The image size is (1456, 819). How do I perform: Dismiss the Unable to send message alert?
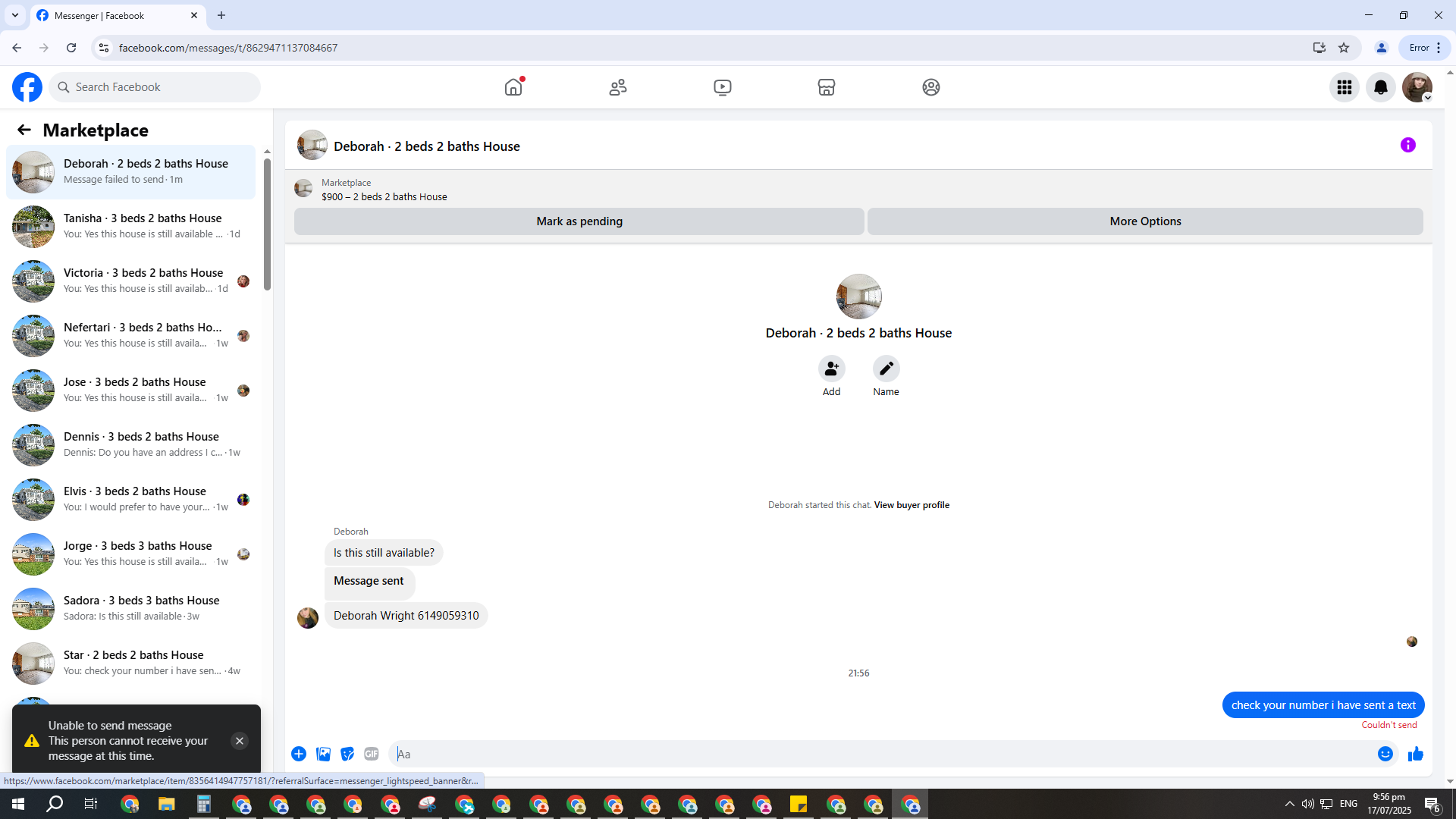coord(240,741)
